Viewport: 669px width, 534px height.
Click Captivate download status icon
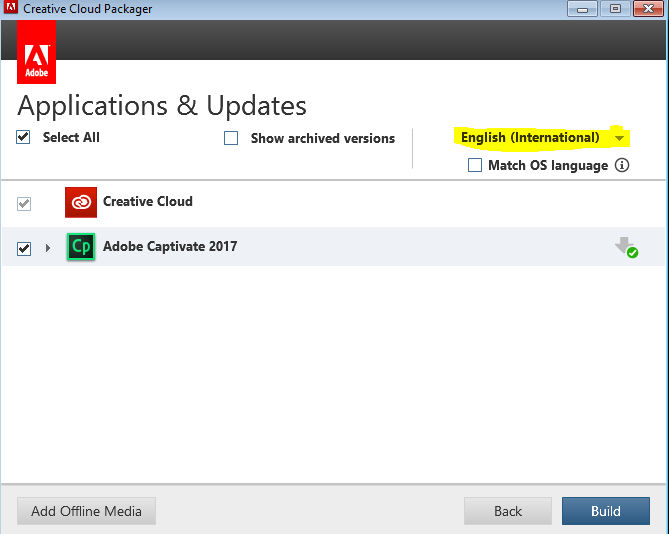pos(626,247)
